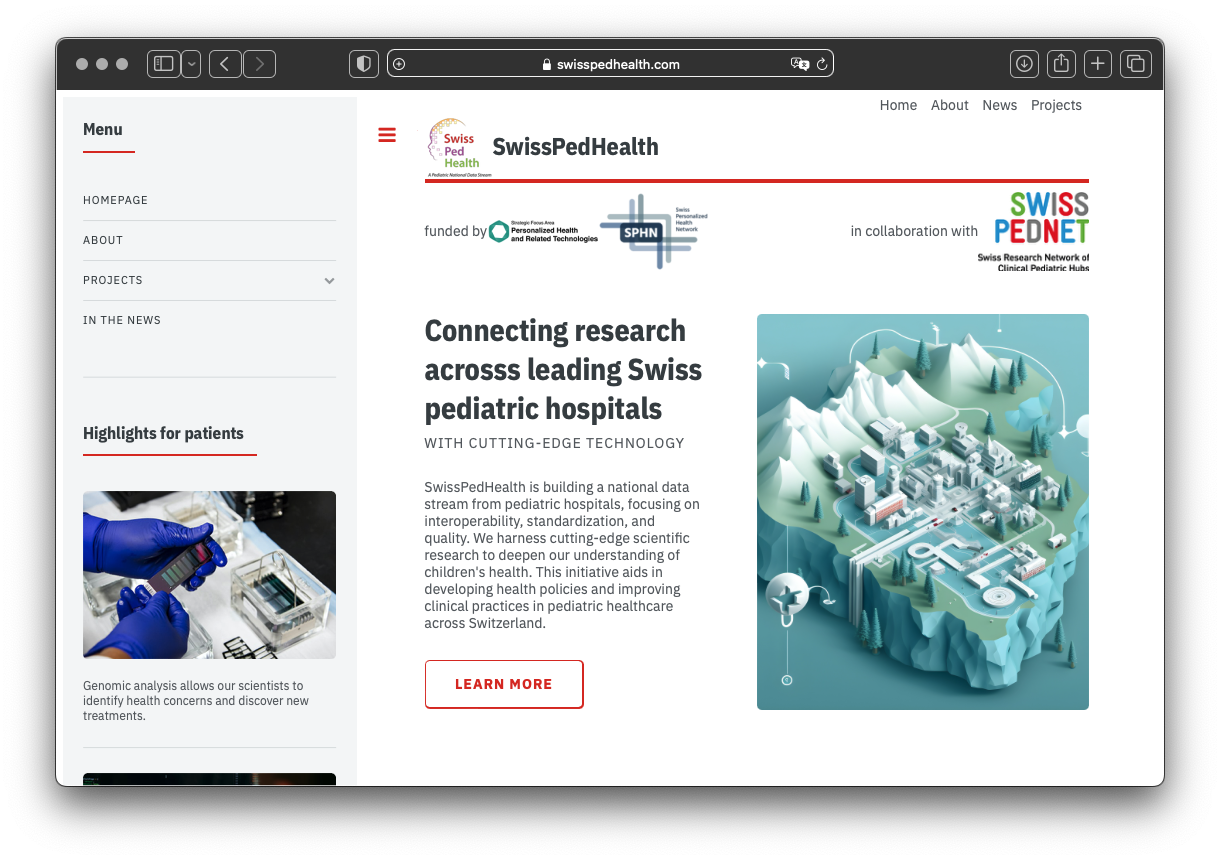Click the translate page icon
Screen dimensions: 1220x860
pos(799,64)
